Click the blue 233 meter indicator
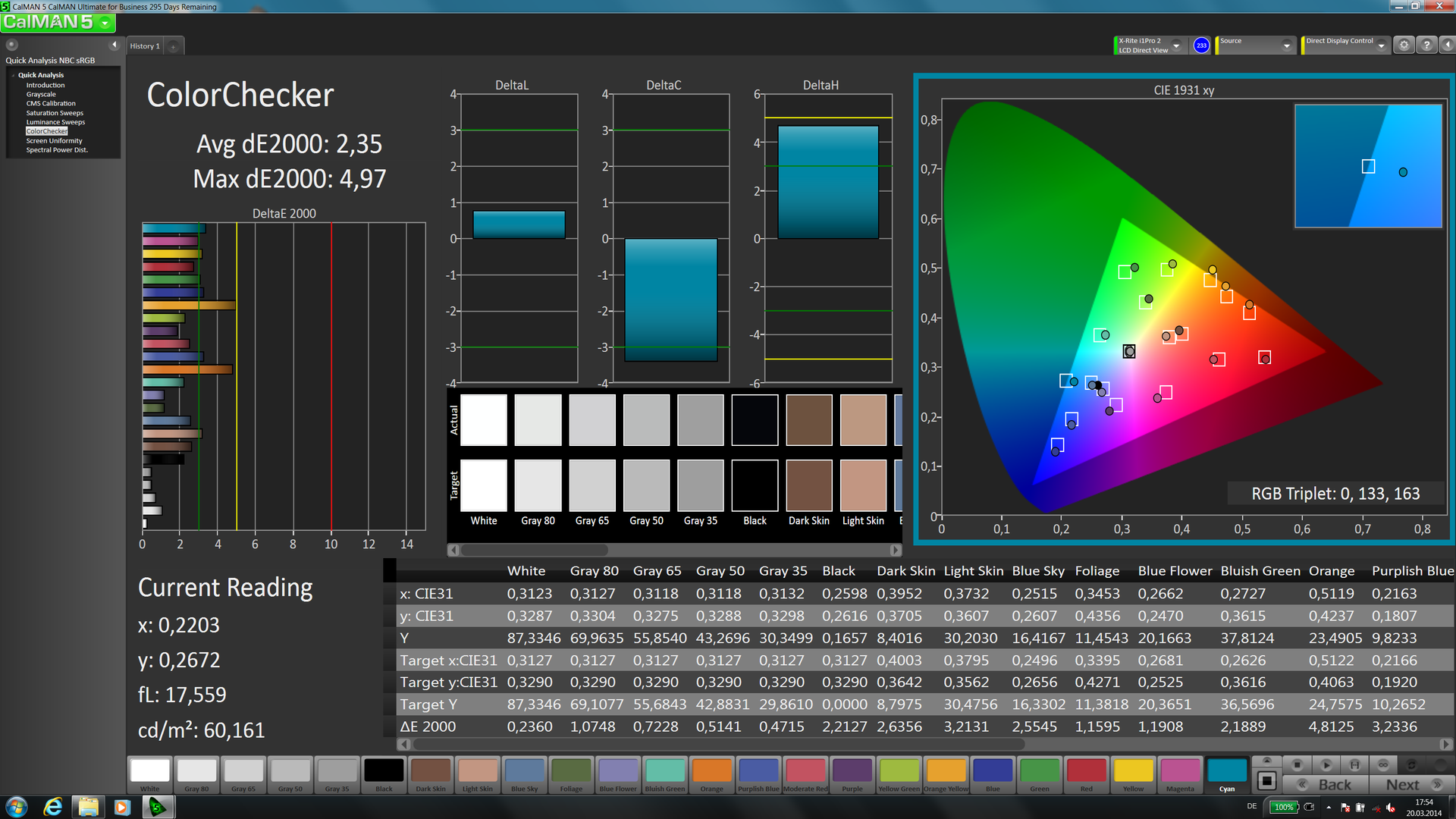Screen dimensions: 1456x819 click(x=1201, y=45)
